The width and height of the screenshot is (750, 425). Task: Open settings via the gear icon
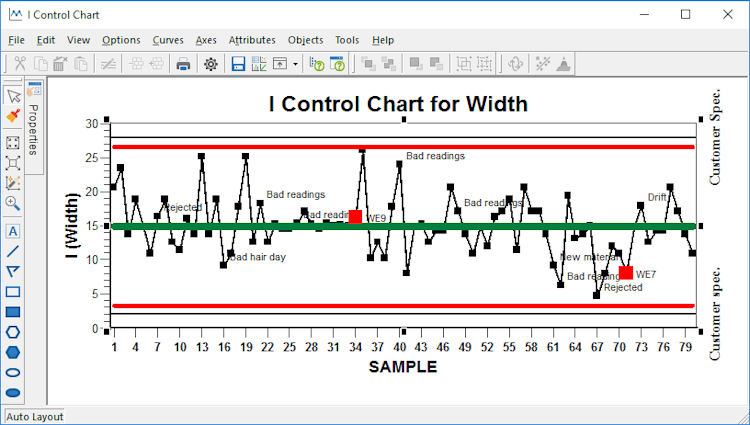pyautogui.click(x=210, y=64)
